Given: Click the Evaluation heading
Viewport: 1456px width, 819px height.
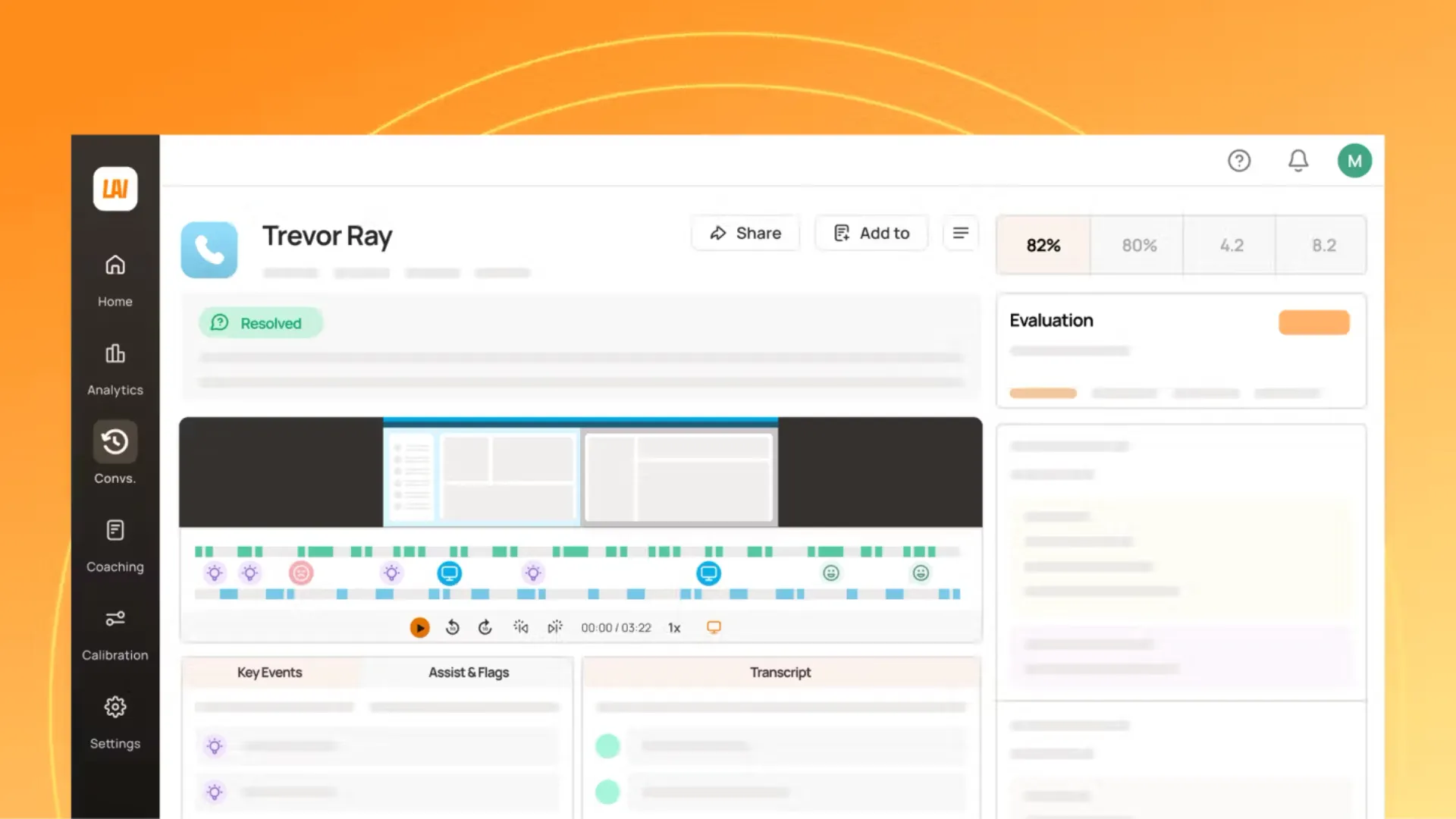Looking at the screenshot, I should (x=1051, y=320).
